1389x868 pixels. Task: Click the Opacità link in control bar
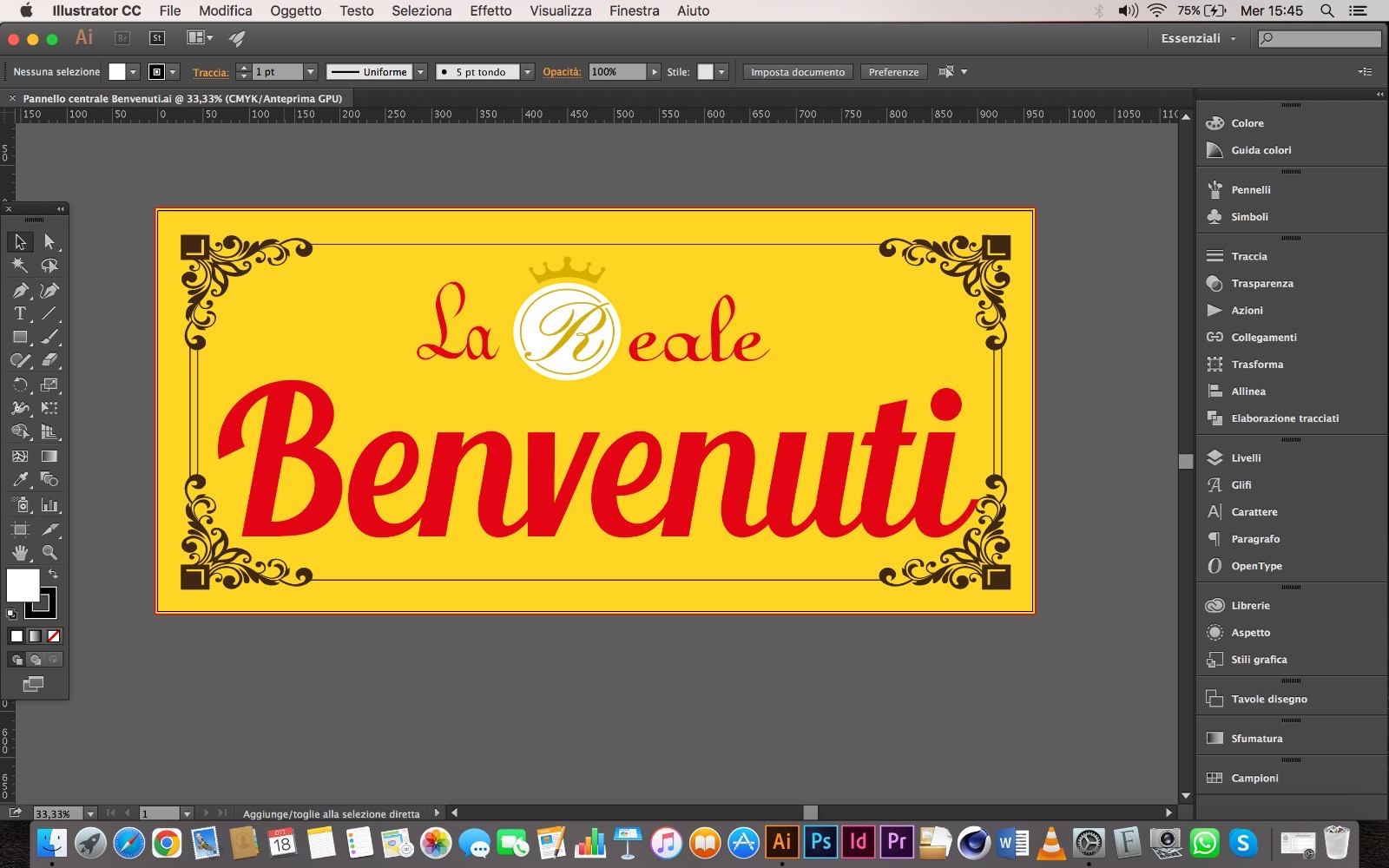[x=562, y=72]
